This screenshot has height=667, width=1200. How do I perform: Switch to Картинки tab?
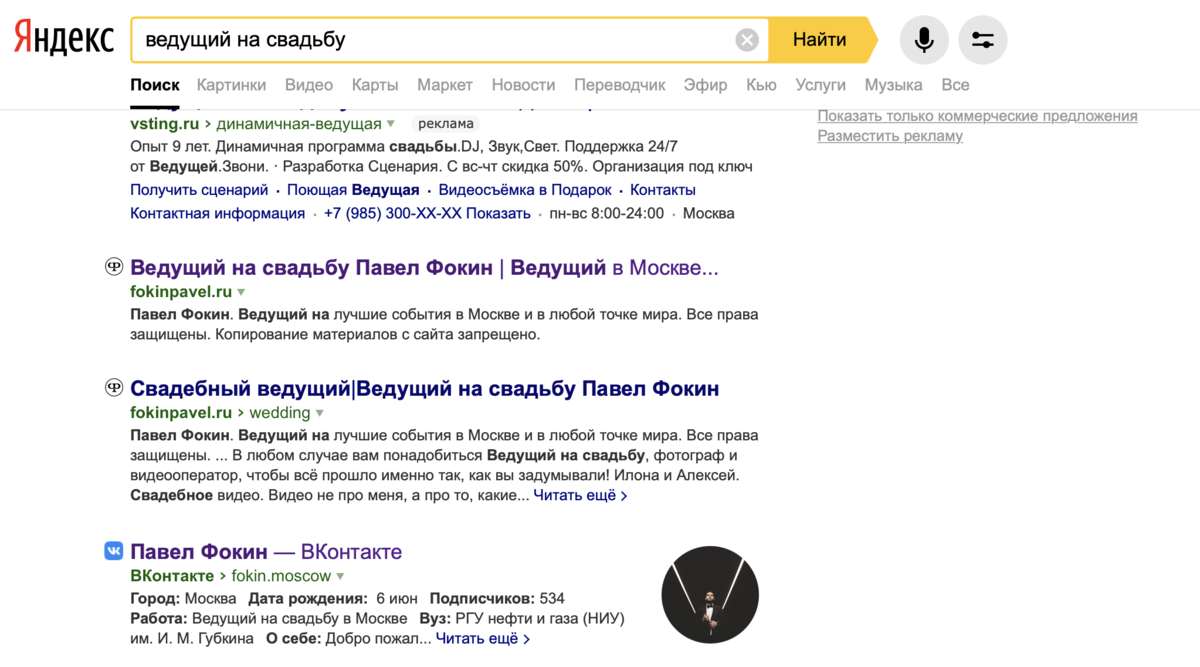[231, 85]
